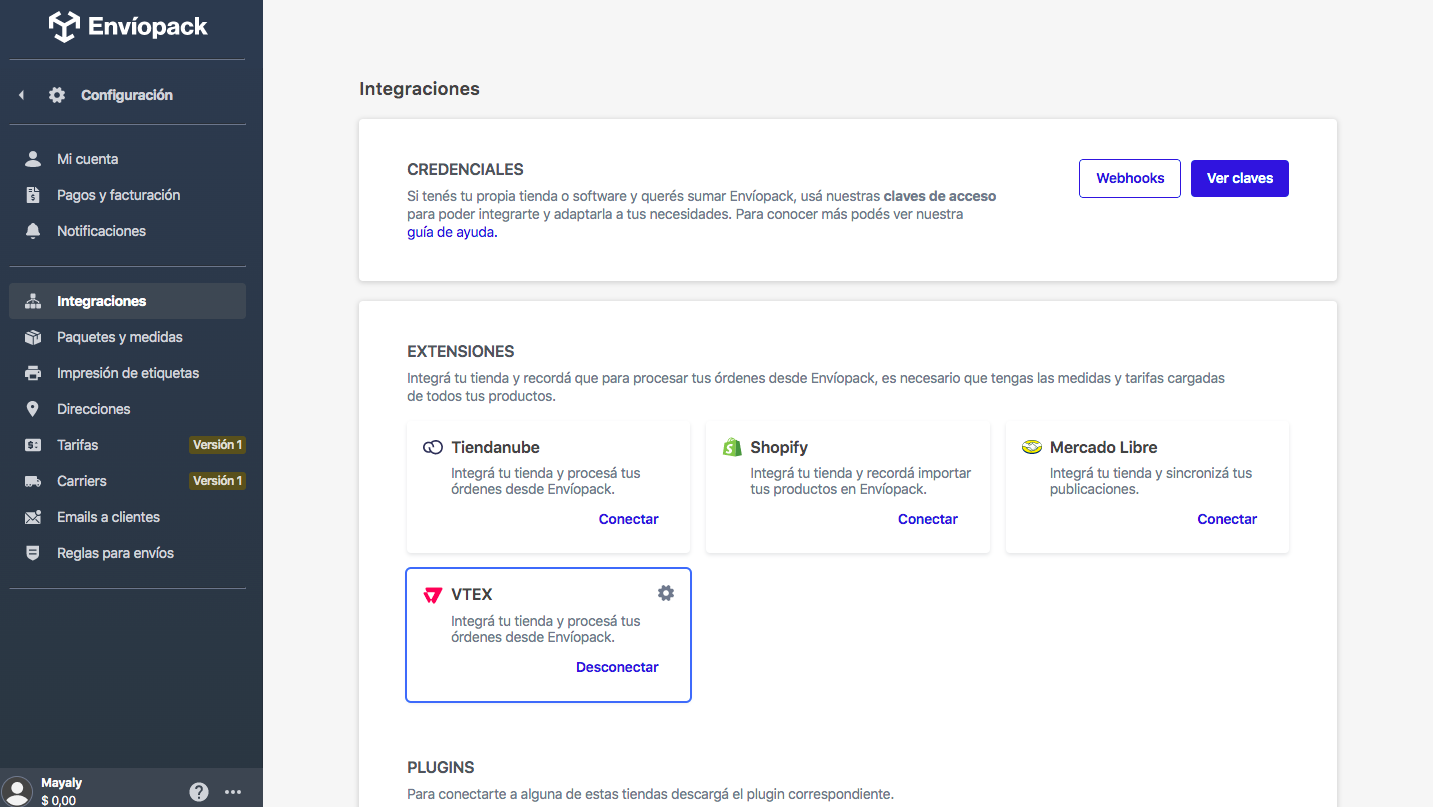
Task: Click the Envíopack logo
Action: (x=128, y=27)
